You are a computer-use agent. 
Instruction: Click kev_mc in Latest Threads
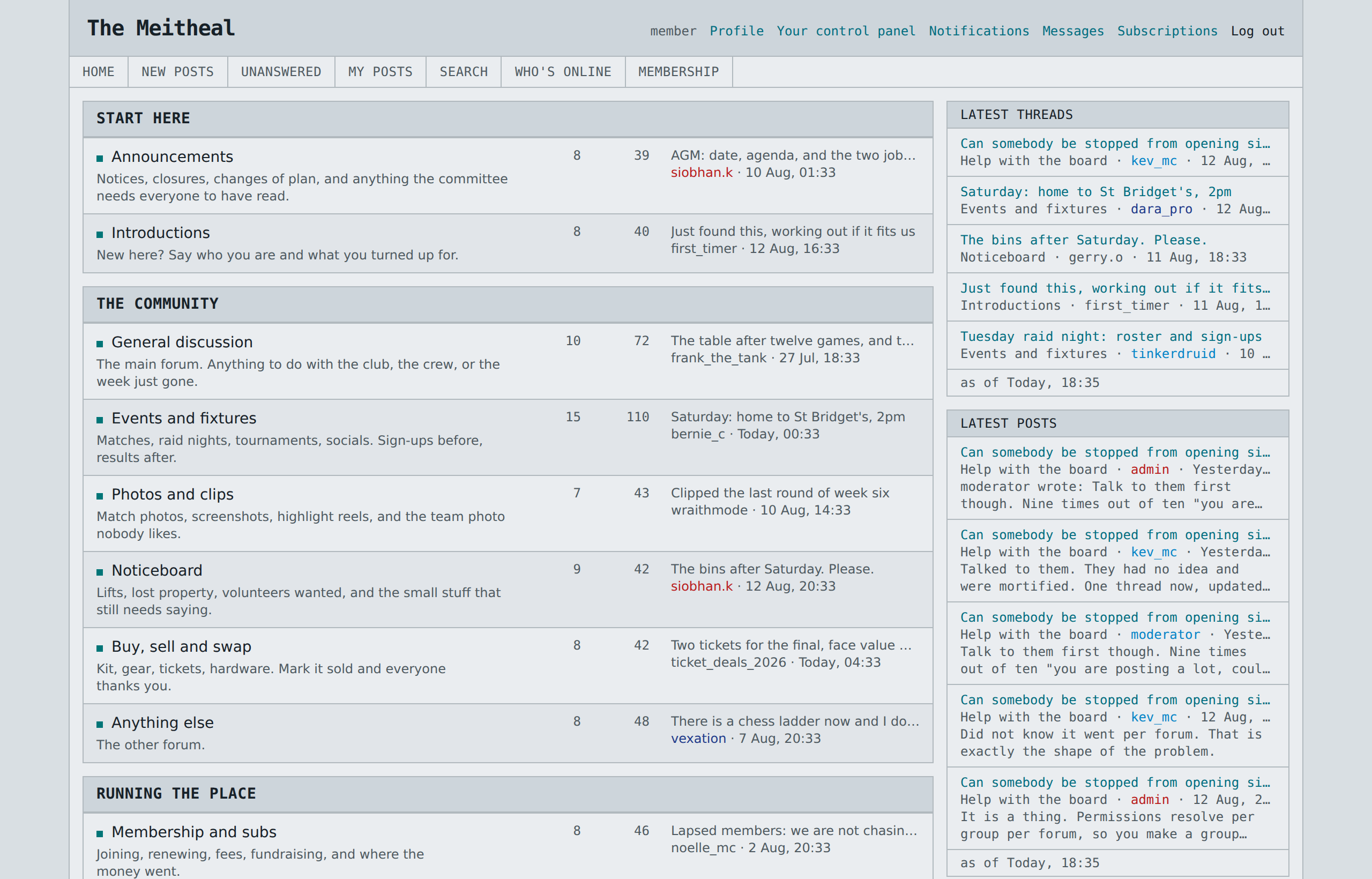coord(1154,161)
